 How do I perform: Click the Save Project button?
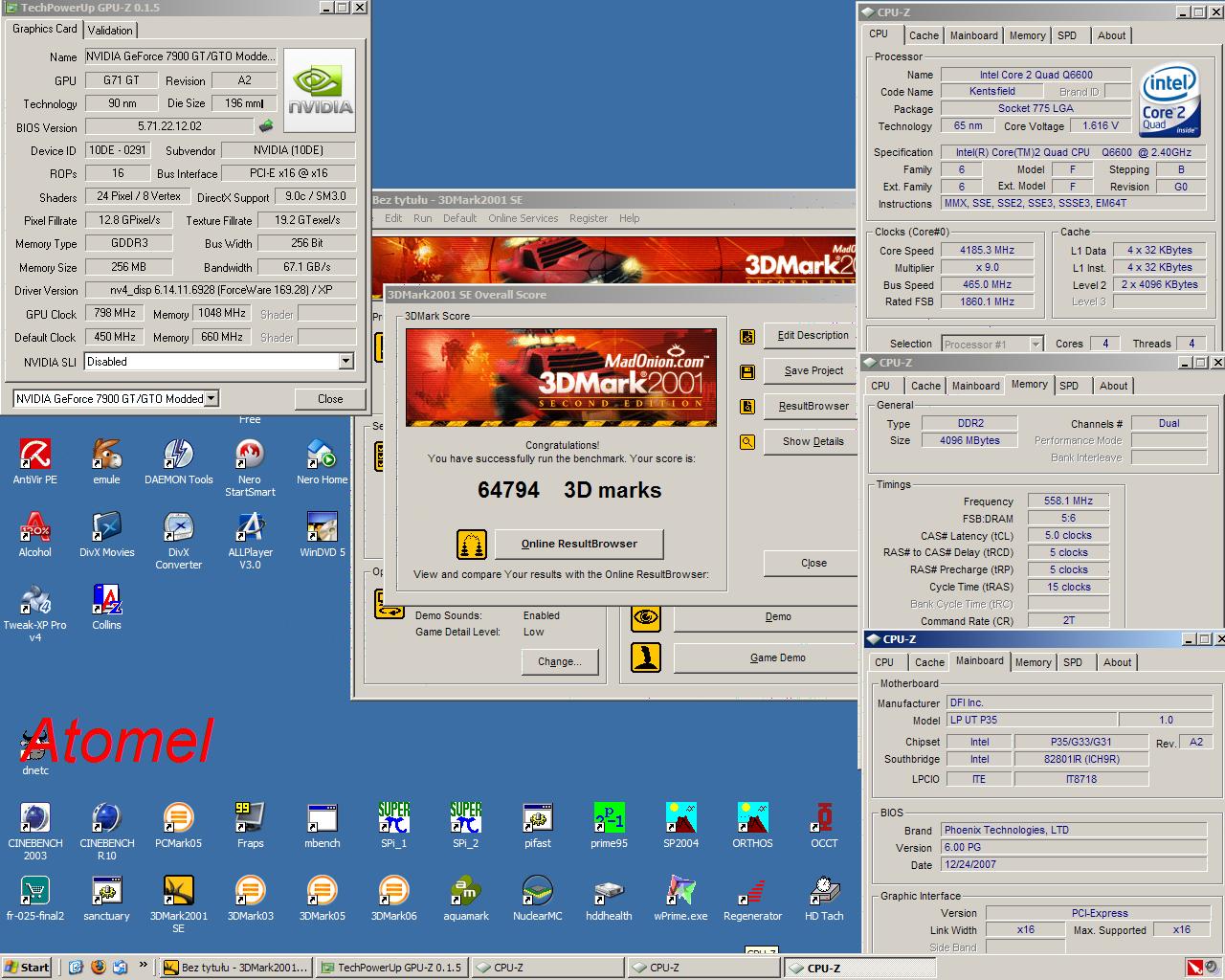[813, 371]
